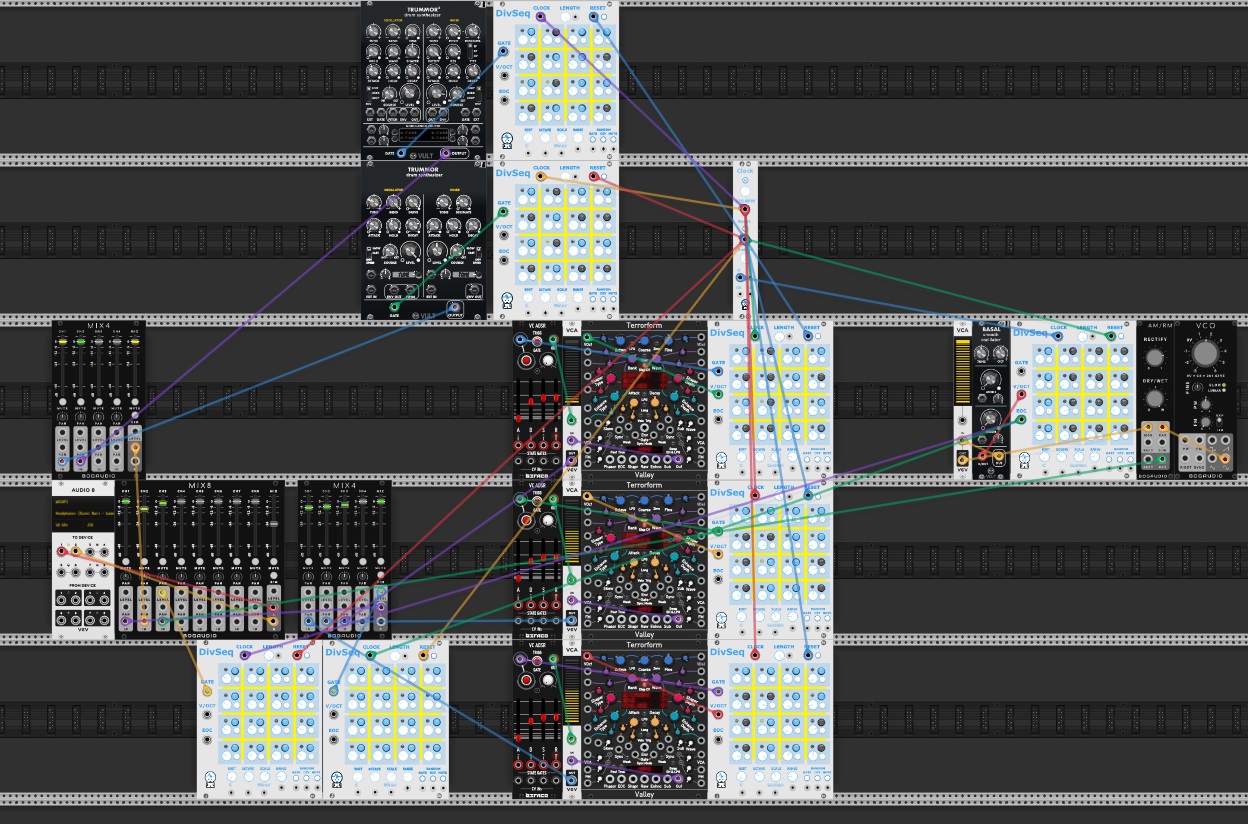1248x824 pixels.
Task: Click Trummor 2's GATE input jack
Action: (401, 153)
